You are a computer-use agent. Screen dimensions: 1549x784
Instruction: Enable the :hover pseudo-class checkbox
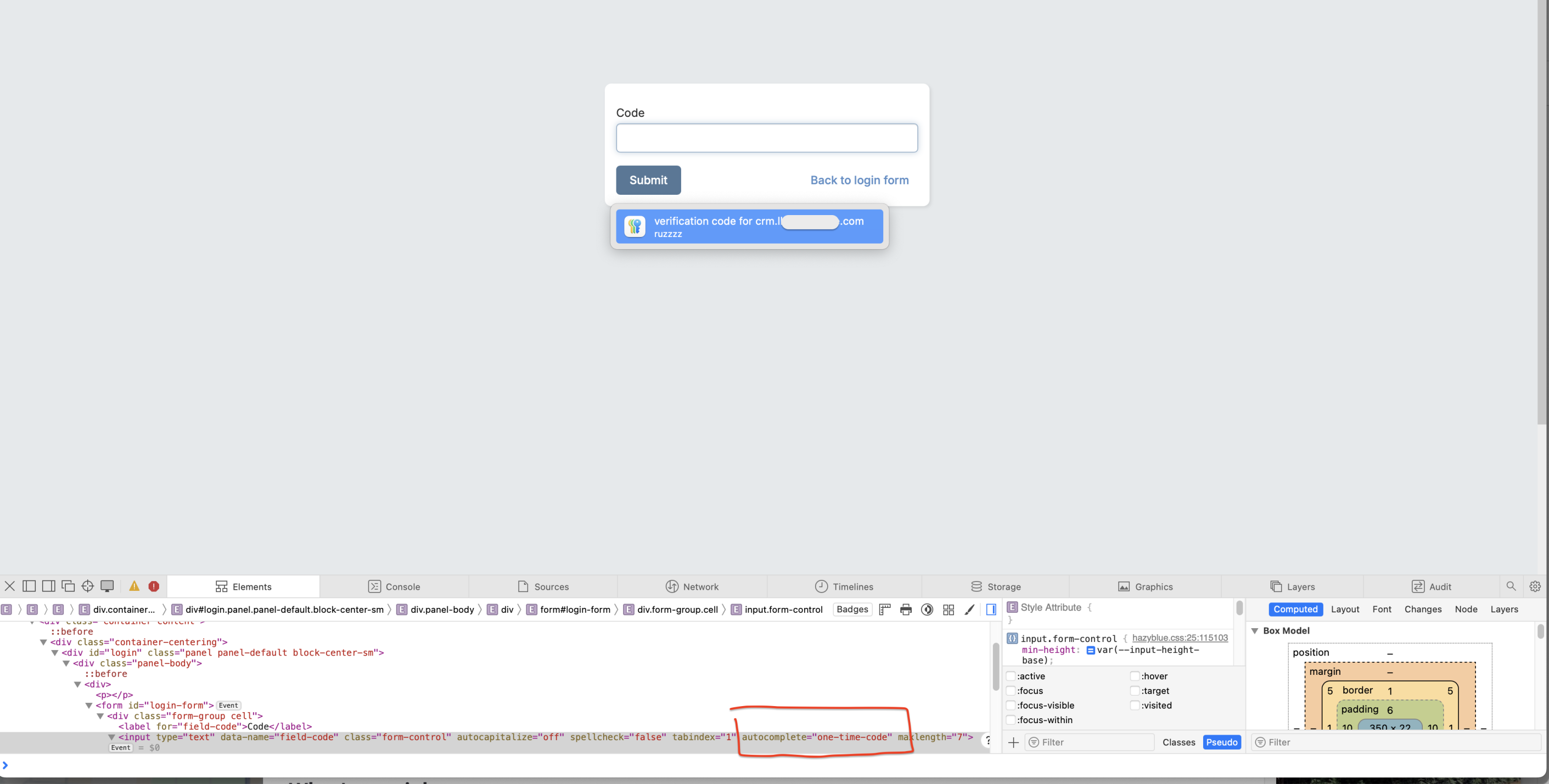coord(1135,676)
